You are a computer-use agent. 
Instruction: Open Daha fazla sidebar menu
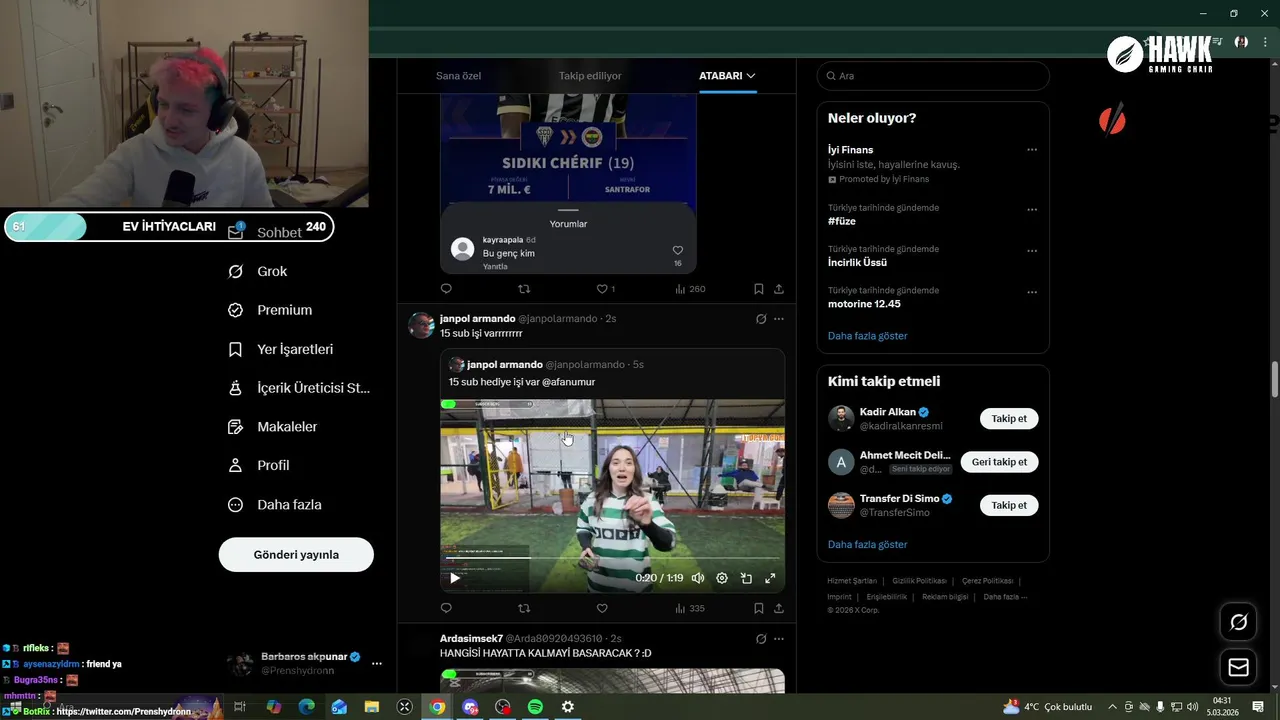[x=275, y=505]
